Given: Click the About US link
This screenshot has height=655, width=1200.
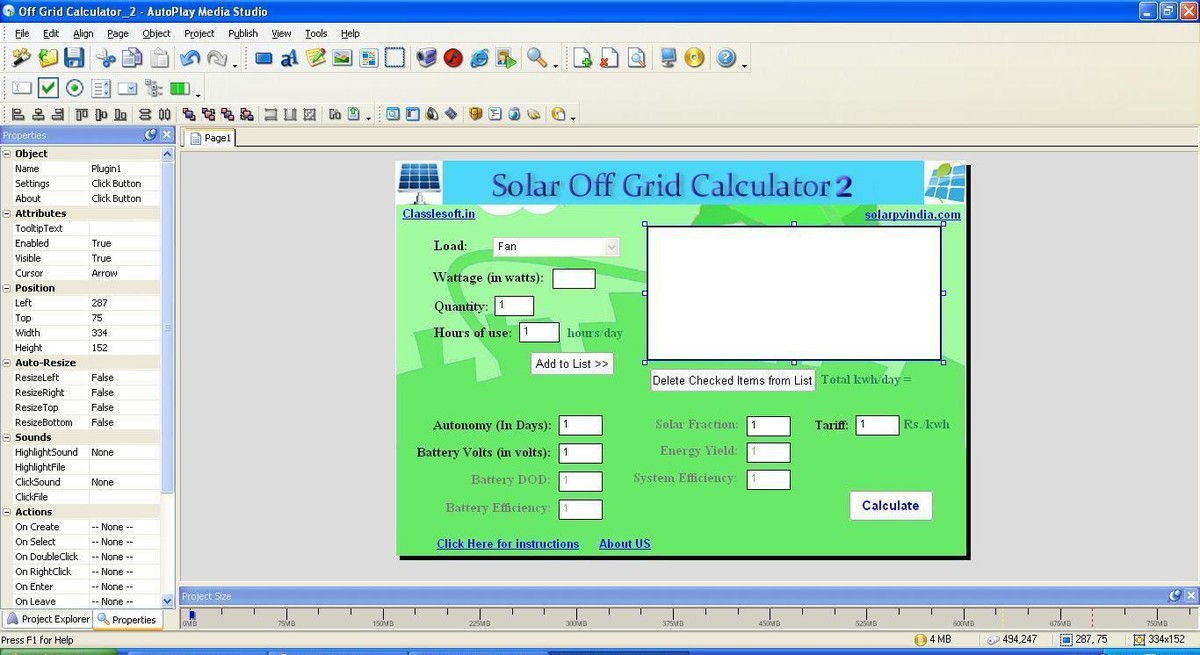Looking at the screenshot, I should pos(625,544).
